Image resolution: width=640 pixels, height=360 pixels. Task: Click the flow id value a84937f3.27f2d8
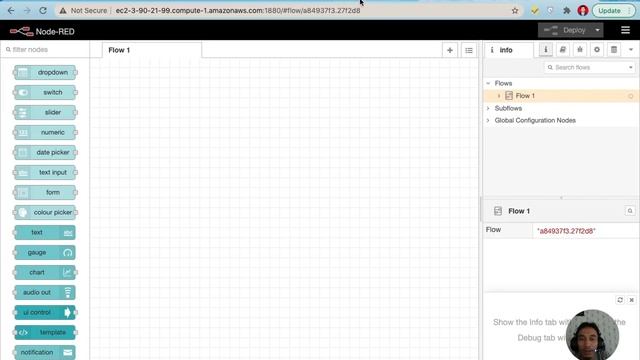pos(566,231)
